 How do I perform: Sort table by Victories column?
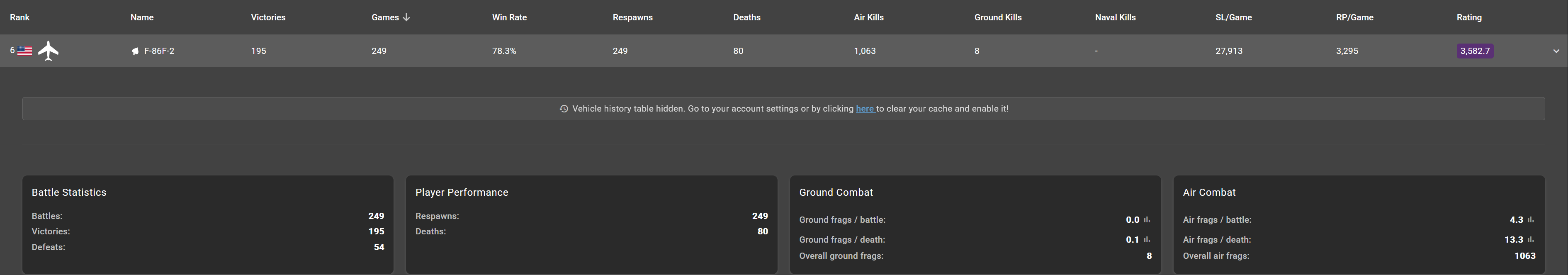click(x=268, y=18)
